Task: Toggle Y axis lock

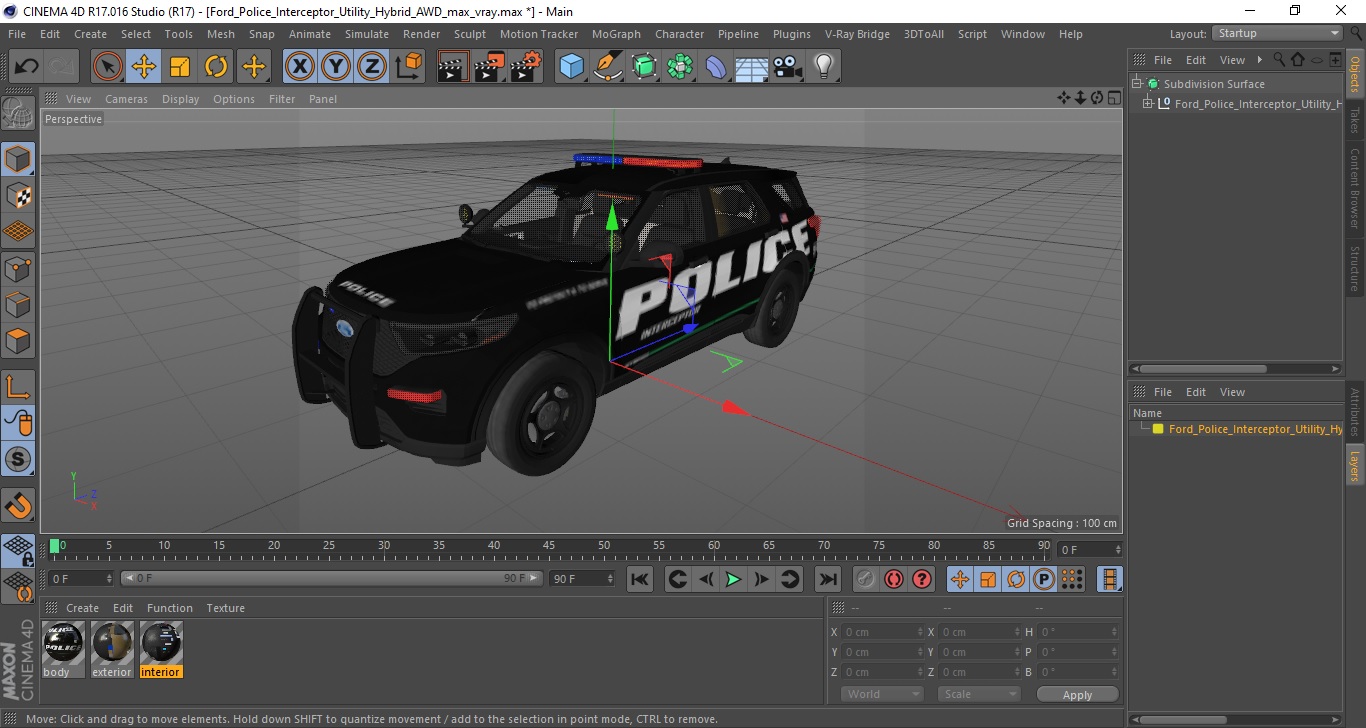Action: 336,67
